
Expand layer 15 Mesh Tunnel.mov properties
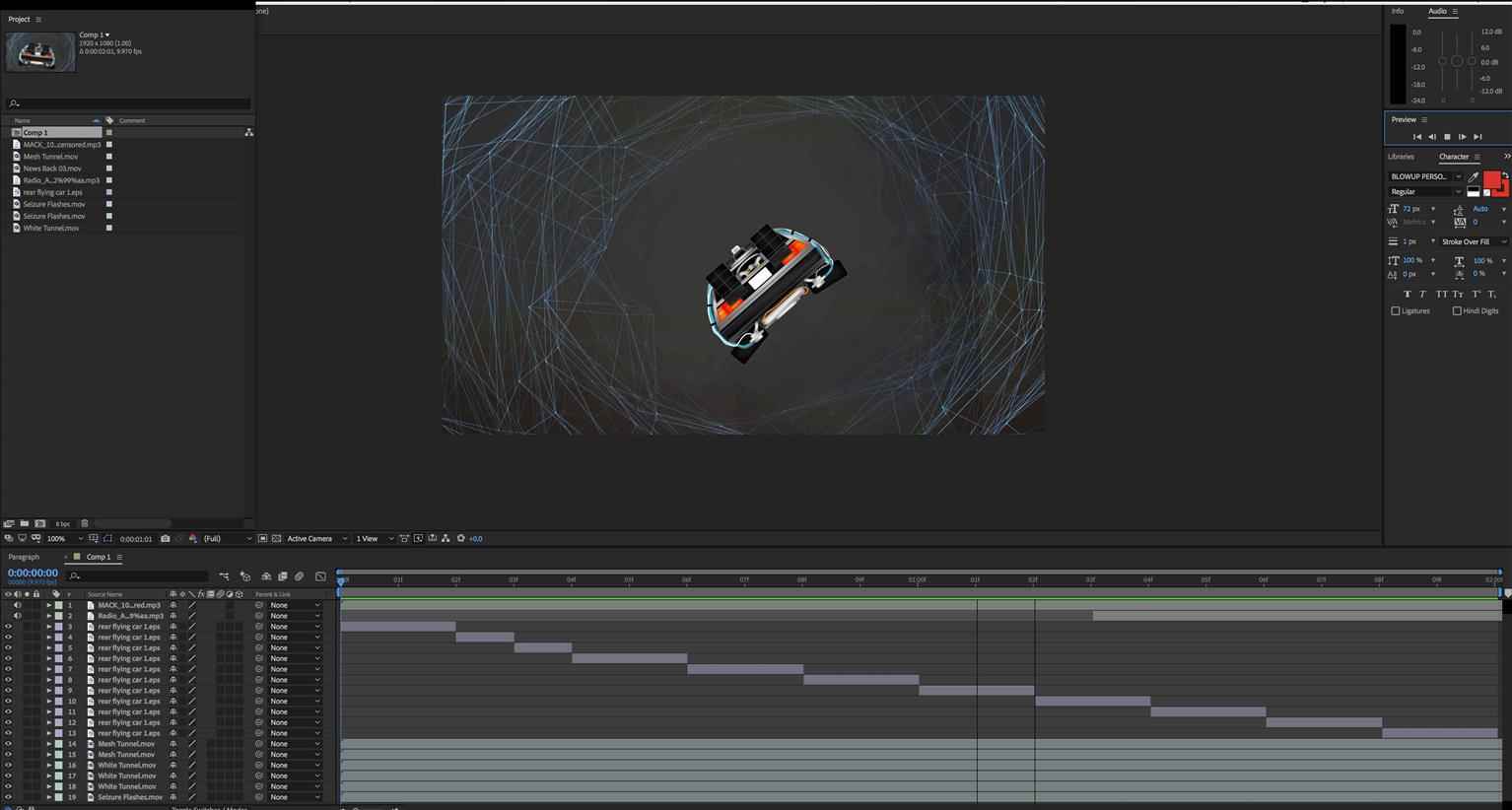(x=48, y=755)
